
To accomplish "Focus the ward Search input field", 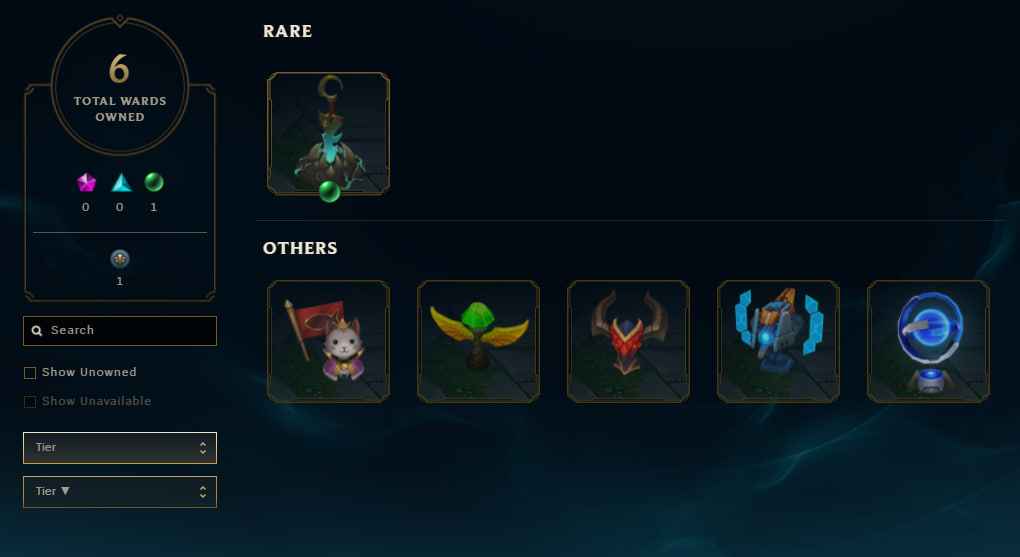I will point(120,331).
